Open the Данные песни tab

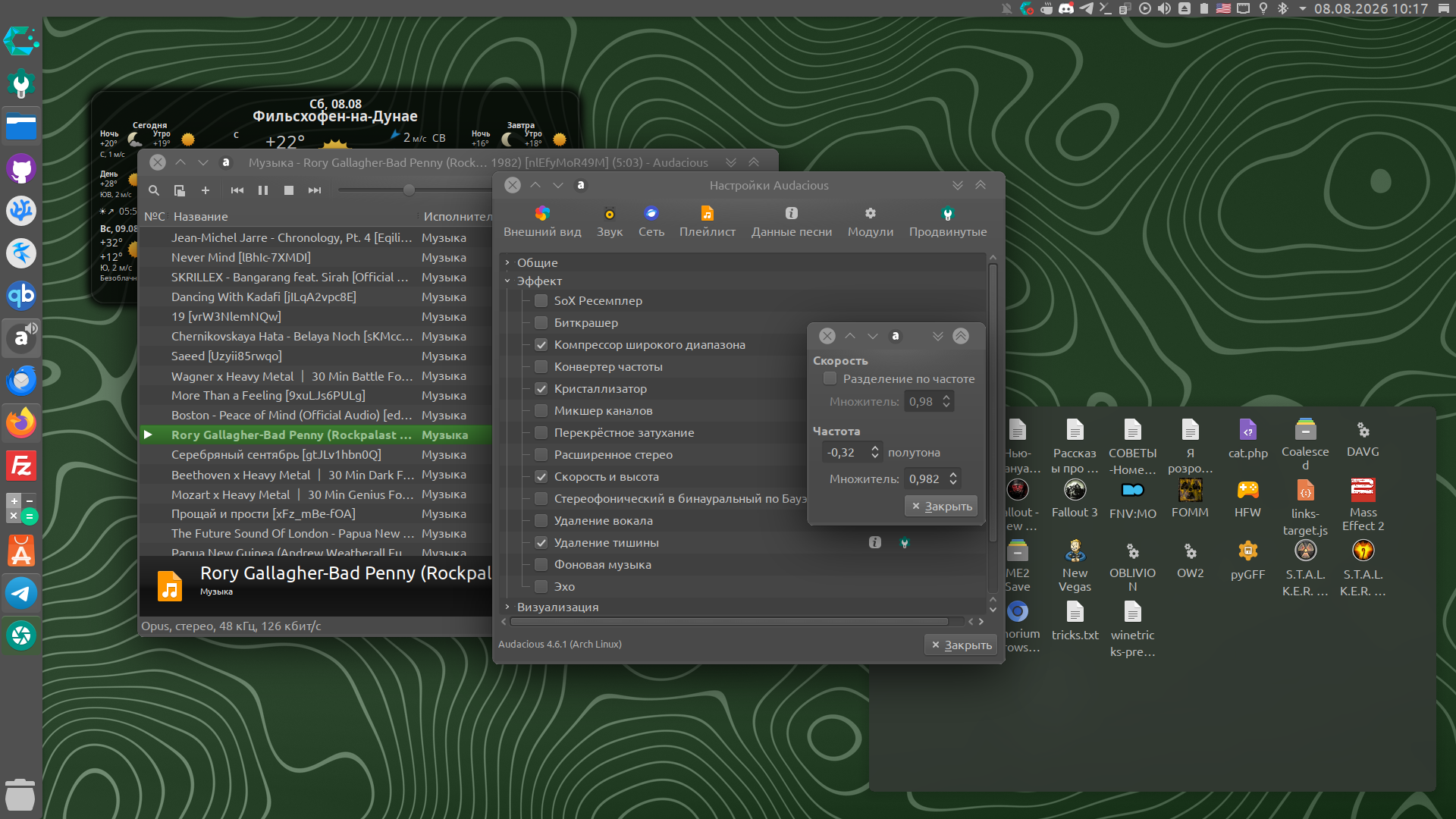[792, 221]
